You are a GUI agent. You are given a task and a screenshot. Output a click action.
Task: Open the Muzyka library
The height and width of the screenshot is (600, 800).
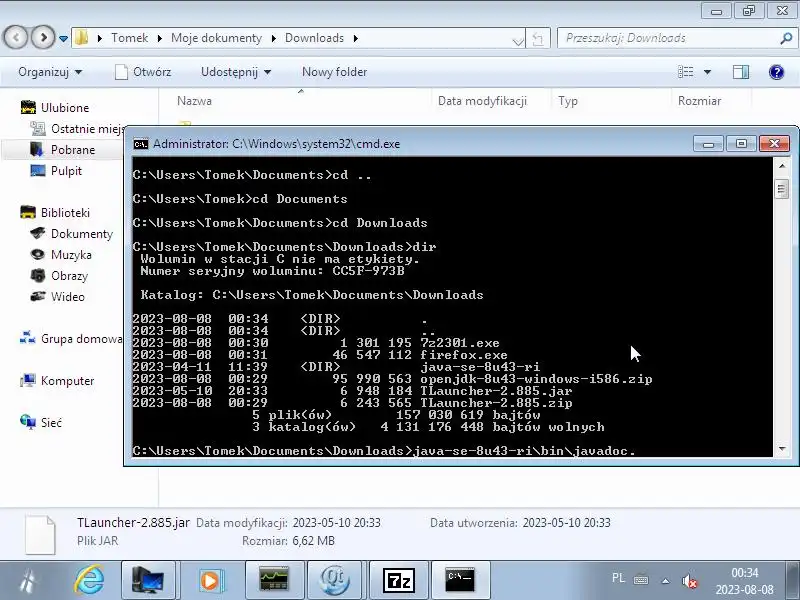coord(61,255)
